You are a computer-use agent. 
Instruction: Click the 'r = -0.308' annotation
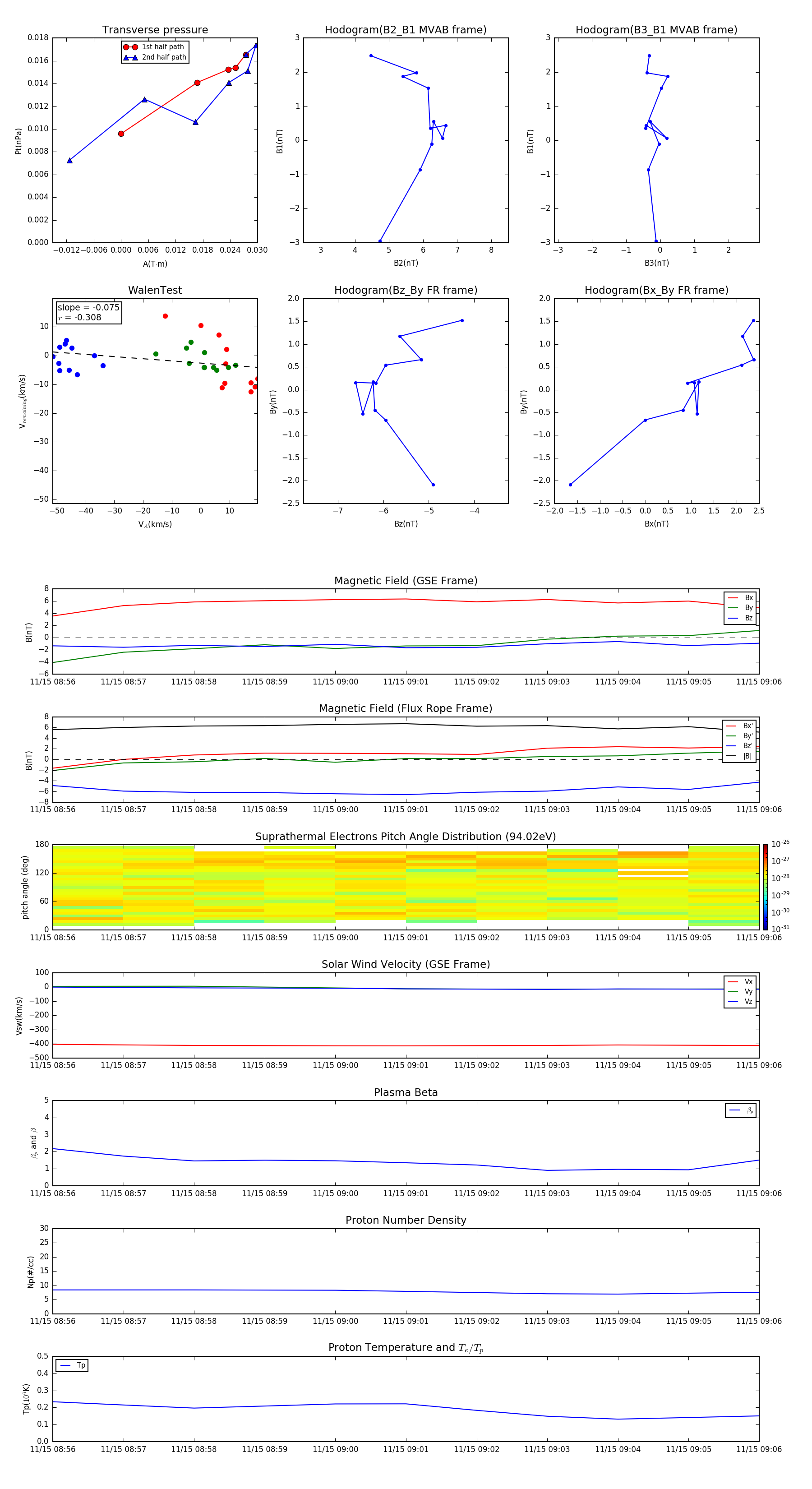(x=80, y=317)
